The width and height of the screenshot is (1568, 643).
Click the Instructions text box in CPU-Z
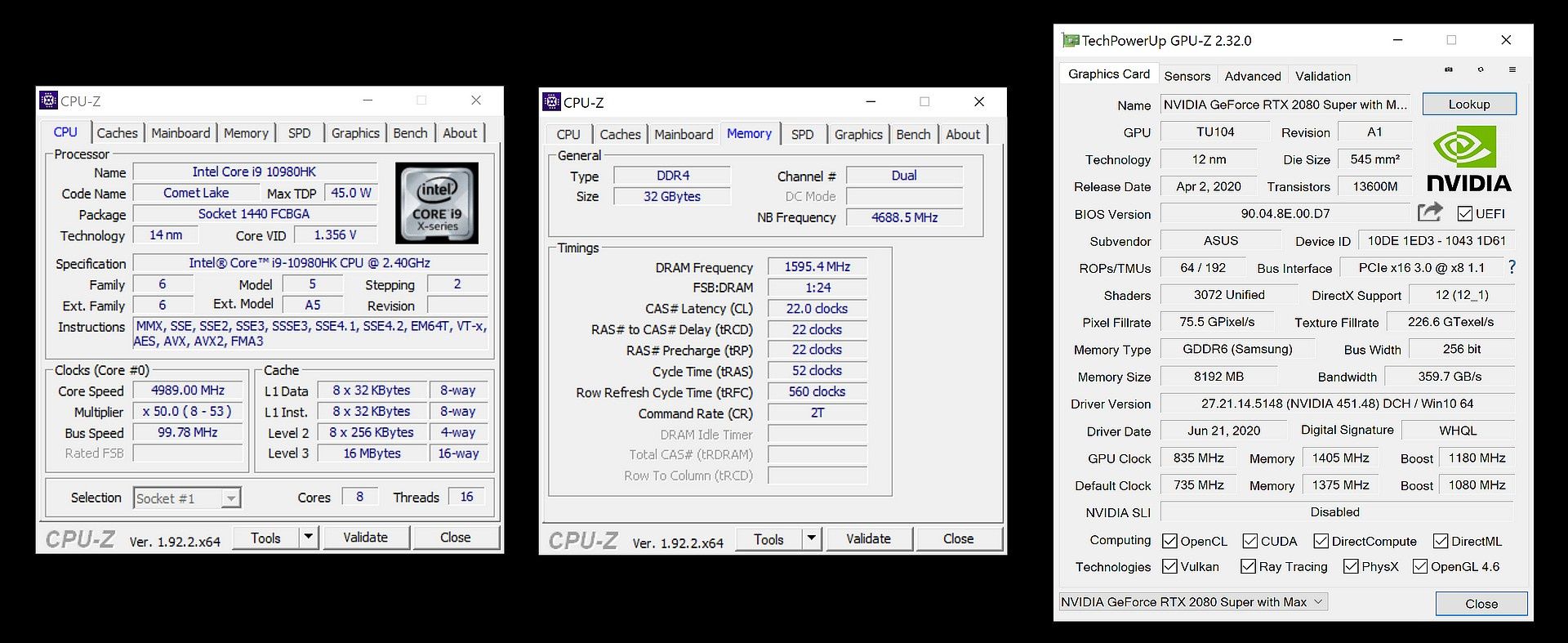click(310, 333)
